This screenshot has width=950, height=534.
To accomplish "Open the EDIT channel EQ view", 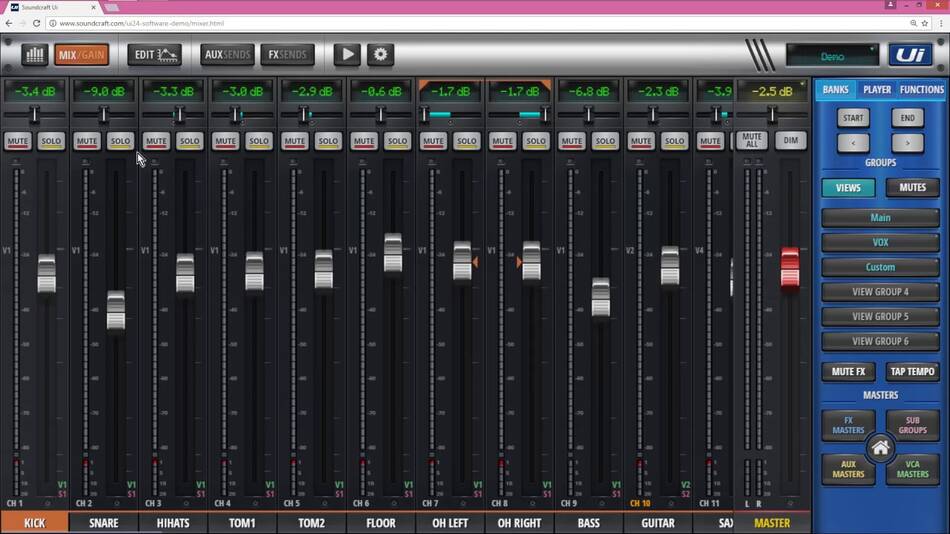I will coord(154,55).
